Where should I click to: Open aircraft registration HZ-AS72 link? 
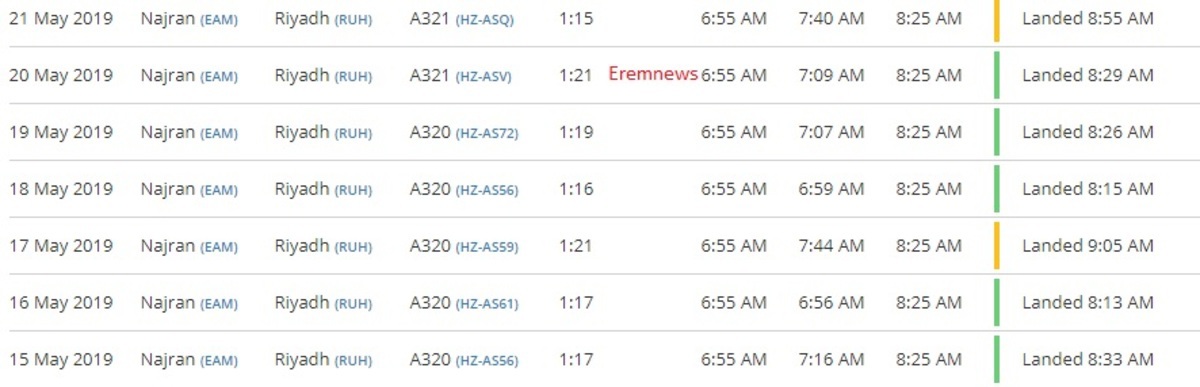(487, 133)
